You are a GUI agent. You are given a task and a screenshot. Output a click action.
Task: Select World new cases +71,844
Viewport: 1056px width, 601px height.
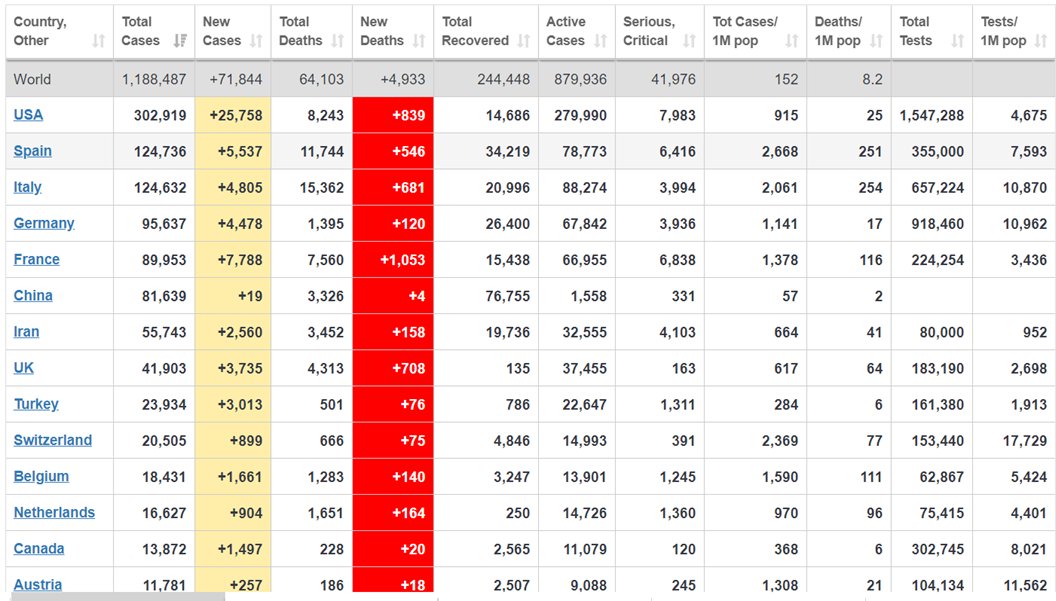point(236,80)
